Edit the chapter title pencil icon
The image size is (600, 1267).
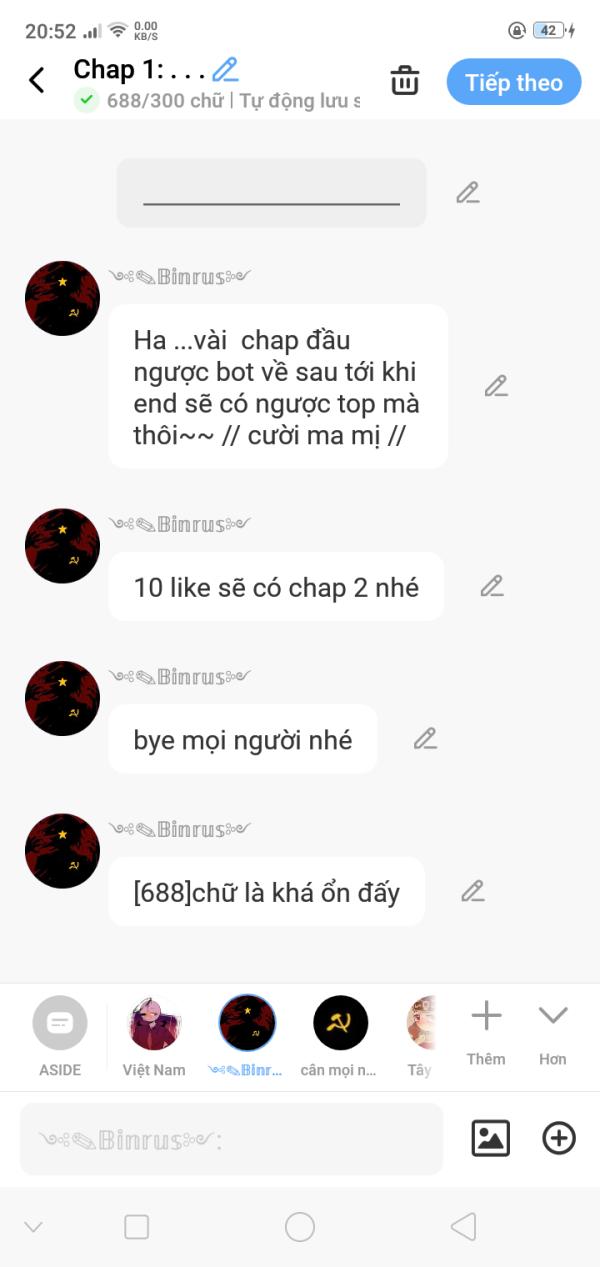click(226, 69)
